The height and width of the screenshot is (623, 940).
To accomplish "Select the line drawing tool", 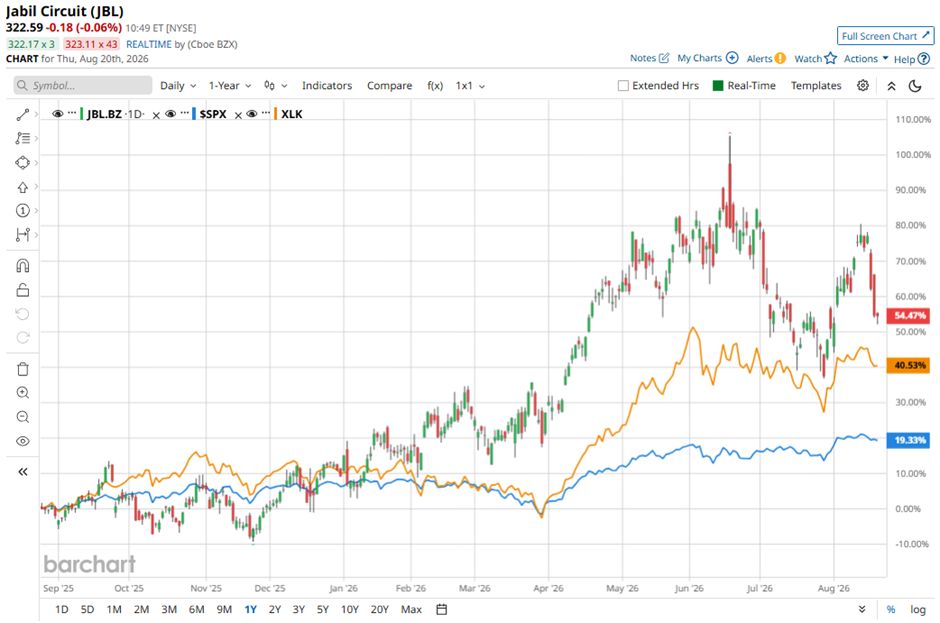I will coord(23,114).
